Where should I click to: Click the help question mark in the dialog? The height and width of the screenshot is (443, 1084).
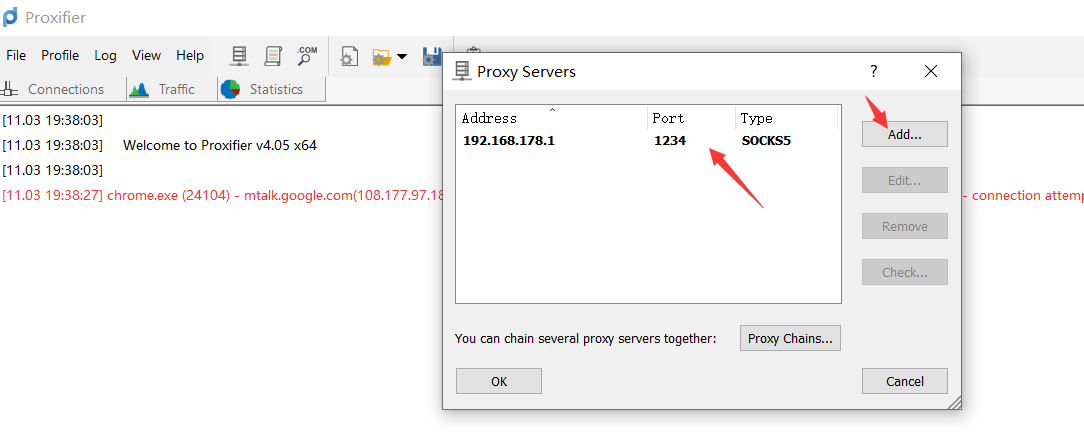coord(874,70)
